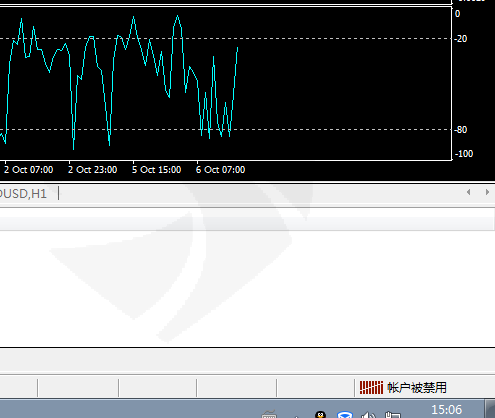Click the -80 indicator level label

[461, 130]
